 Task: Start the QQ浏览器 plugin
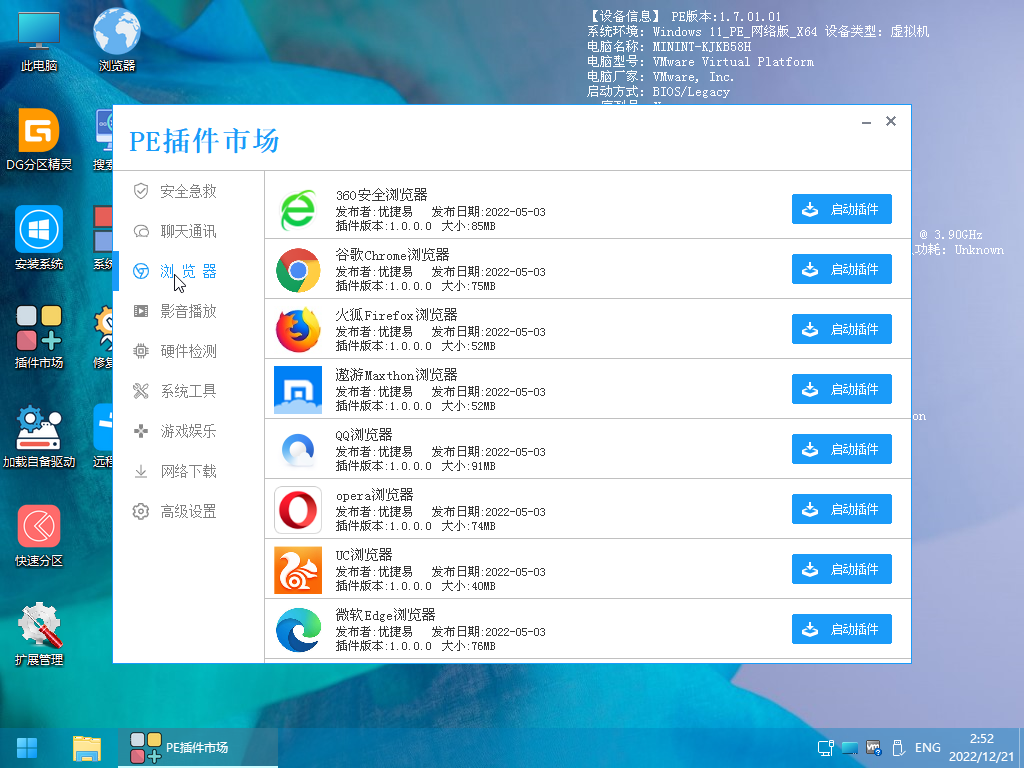(842, 449)
